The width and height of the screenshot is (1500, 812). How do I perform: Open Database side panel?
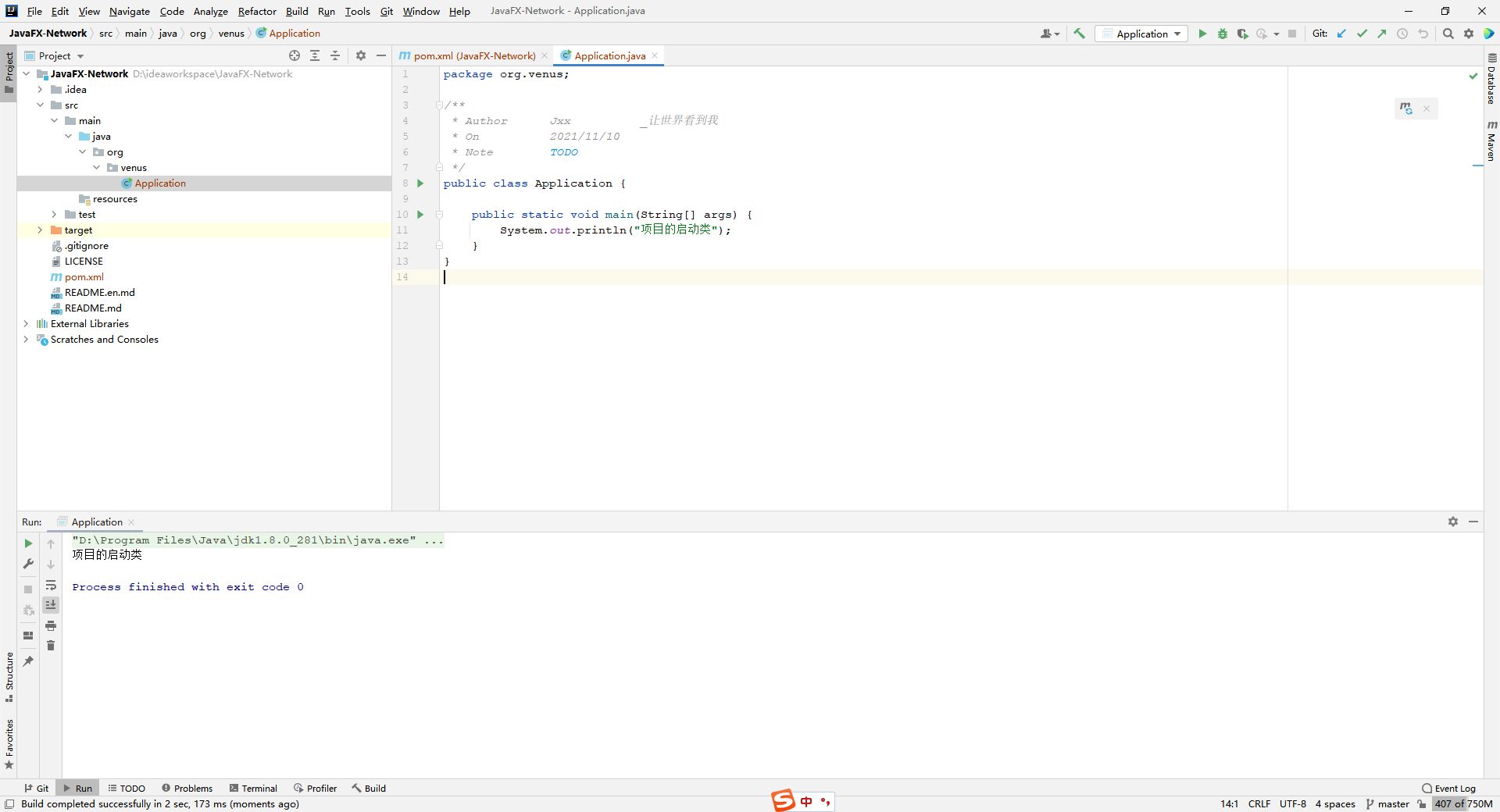coord(1491,79)
